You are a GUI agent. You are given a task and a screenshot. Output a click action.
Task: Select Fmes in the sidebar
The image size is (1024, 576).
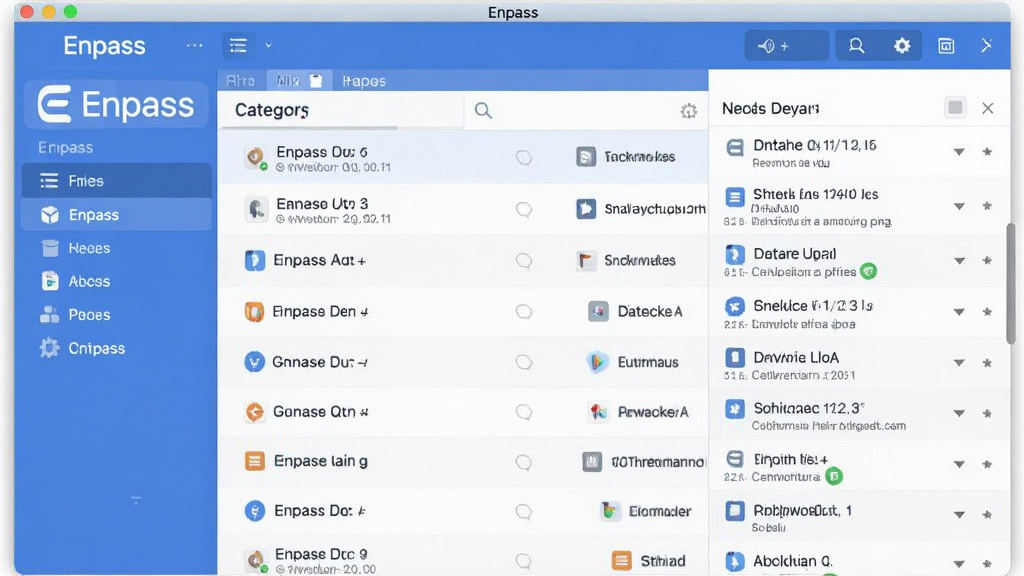(116, 181)
